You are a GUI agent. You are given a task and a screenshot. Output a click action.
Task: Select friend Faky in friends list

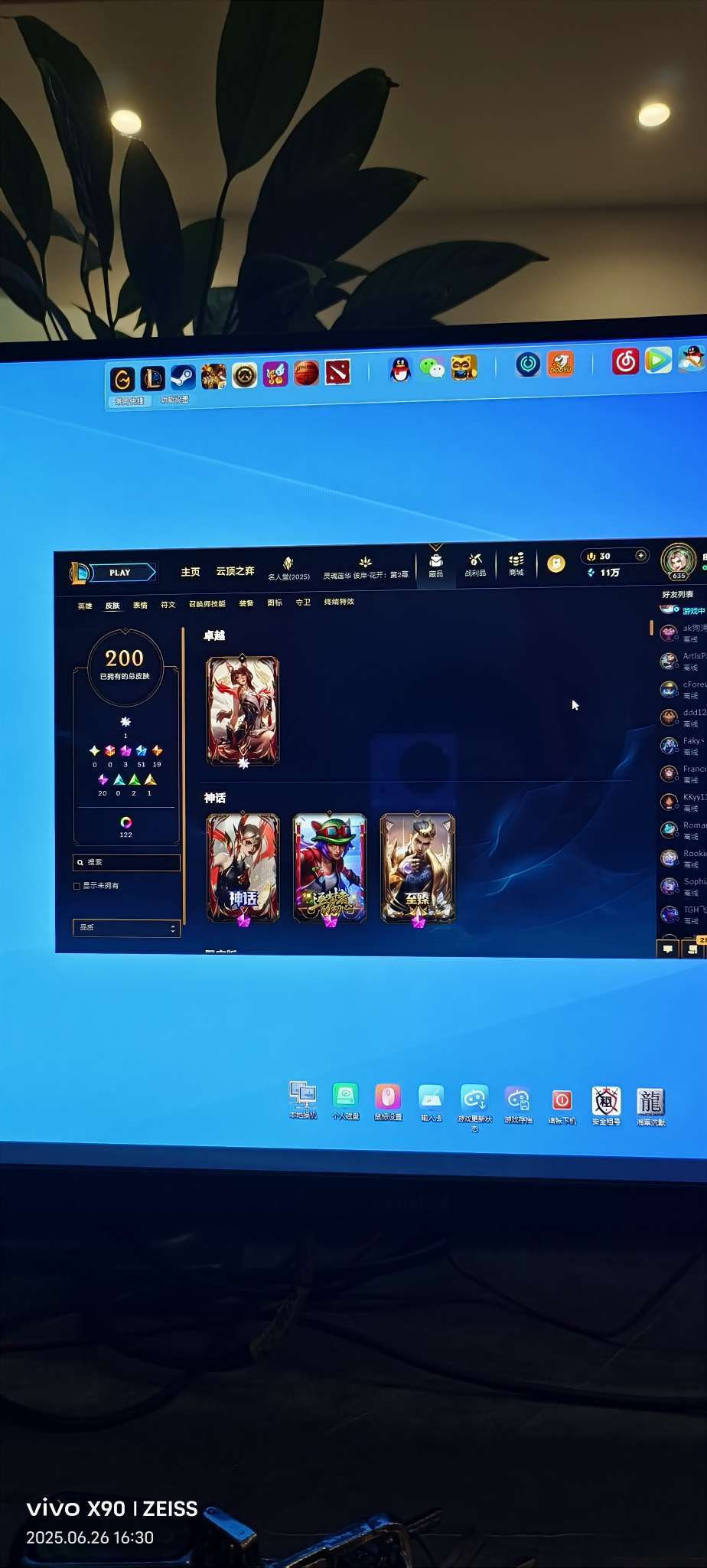683,745
